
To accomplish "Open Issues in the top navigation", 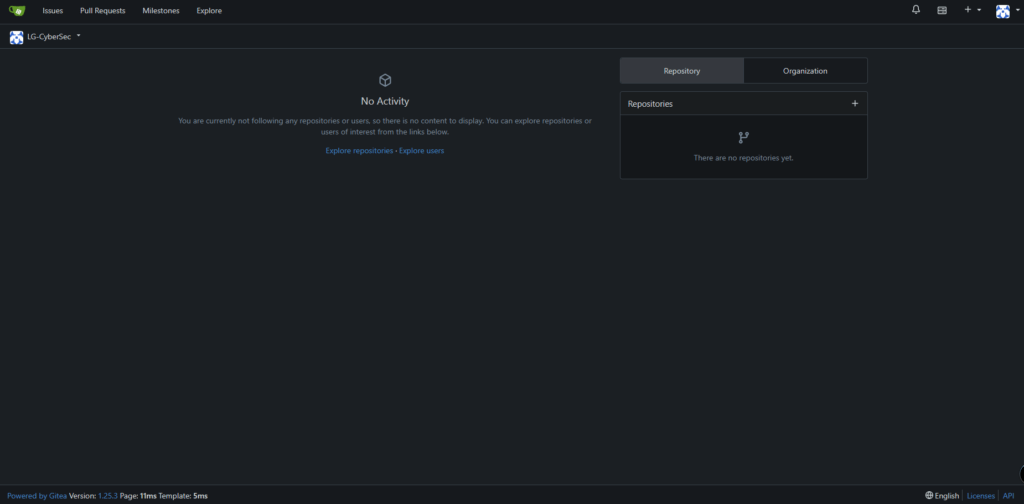I will [x=53, y=10].
